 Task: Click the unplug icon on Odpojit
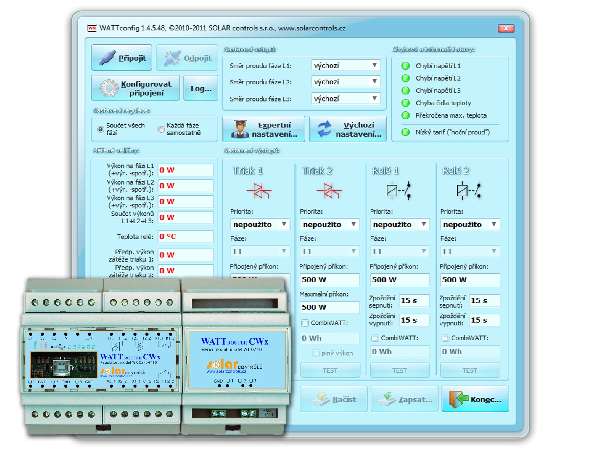click(x=172, y=58)
